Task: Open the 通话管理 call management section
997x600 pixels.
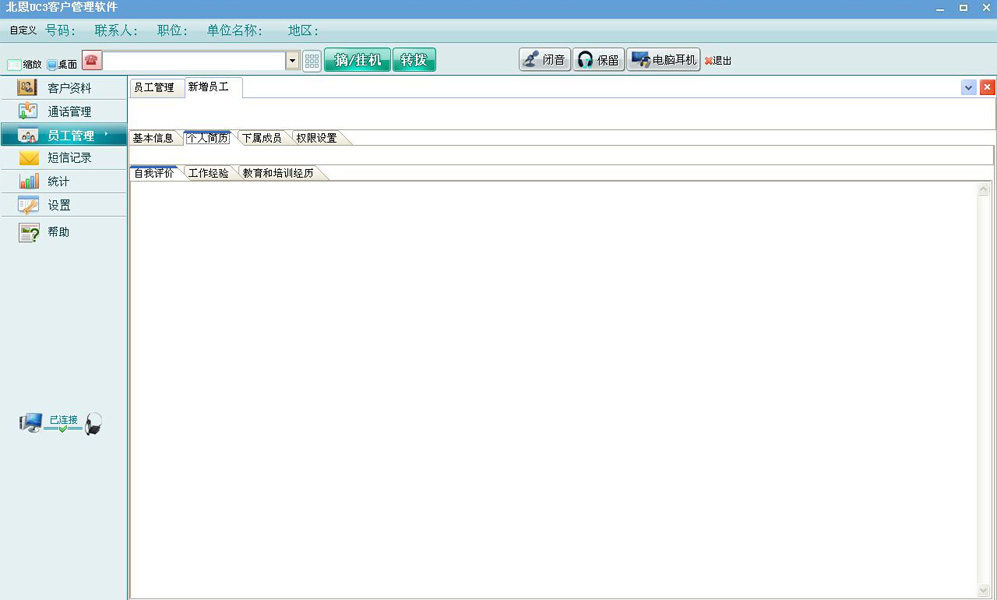Action: pyautogui.click(x=64, y=111)
